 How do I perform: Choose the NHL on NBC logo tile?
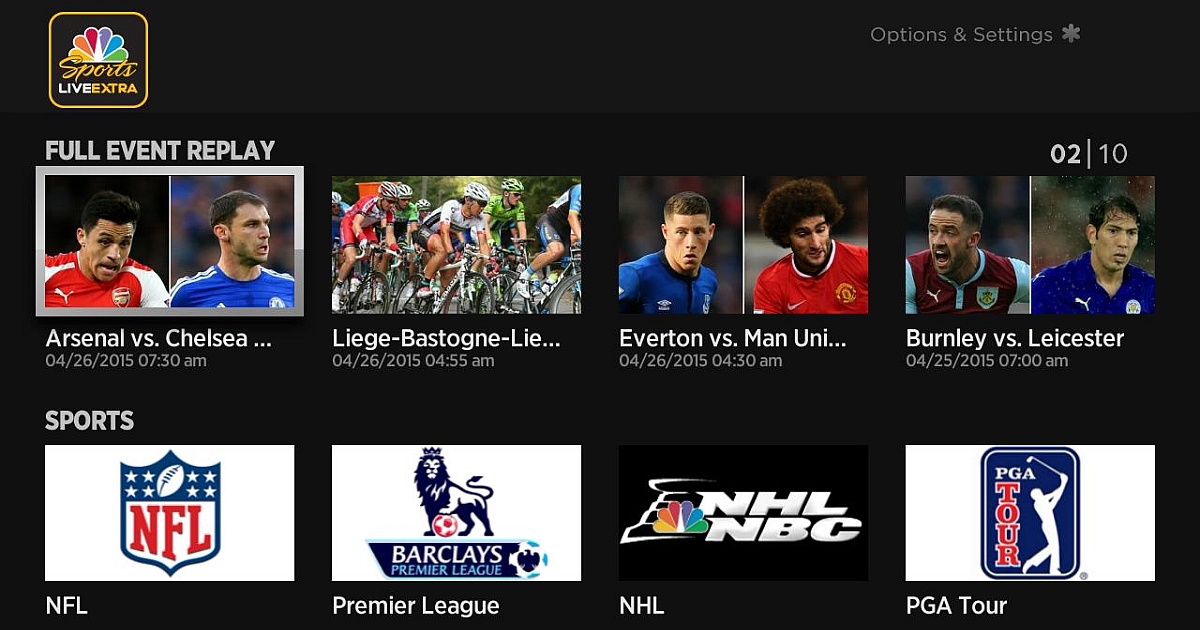pyautogui.click(x=743, y=513)
